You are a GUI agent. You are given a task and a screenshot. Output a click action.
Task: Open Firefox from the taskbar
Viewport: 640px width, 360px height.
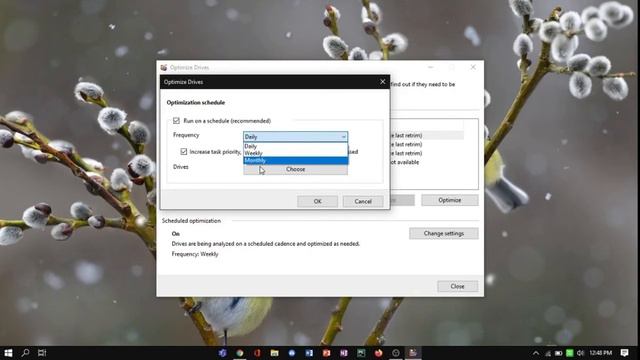pyautogui.click(x=378, y=353)
